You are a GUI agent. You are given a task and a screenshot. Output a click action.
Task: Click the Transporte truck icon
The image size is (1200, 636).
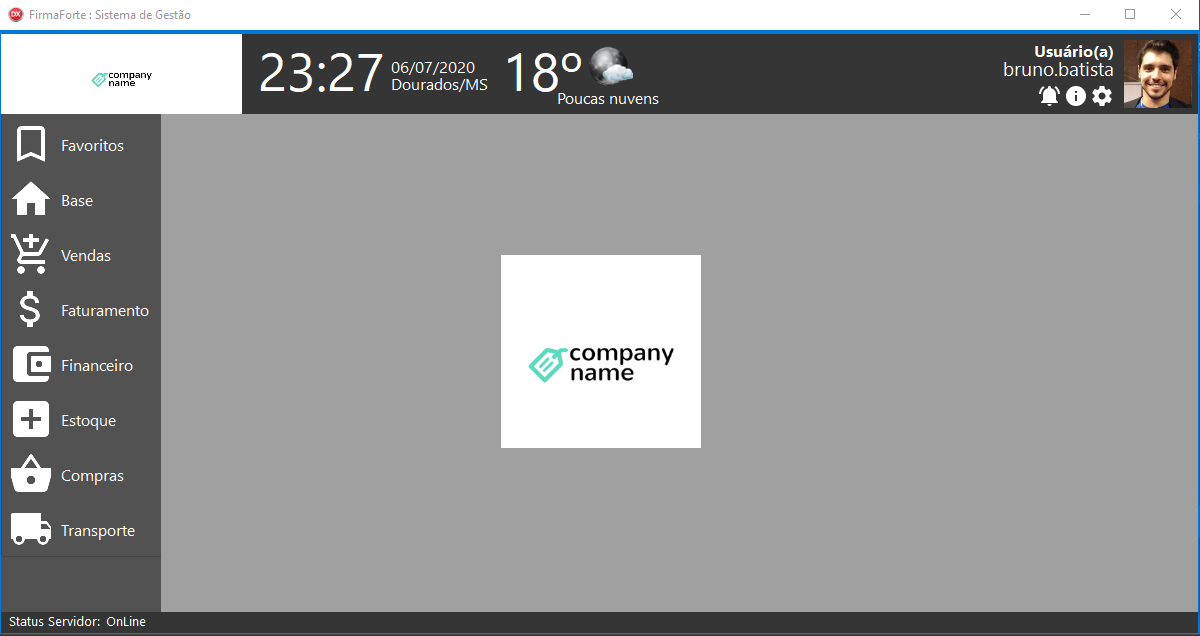click(x=31, y=529)
